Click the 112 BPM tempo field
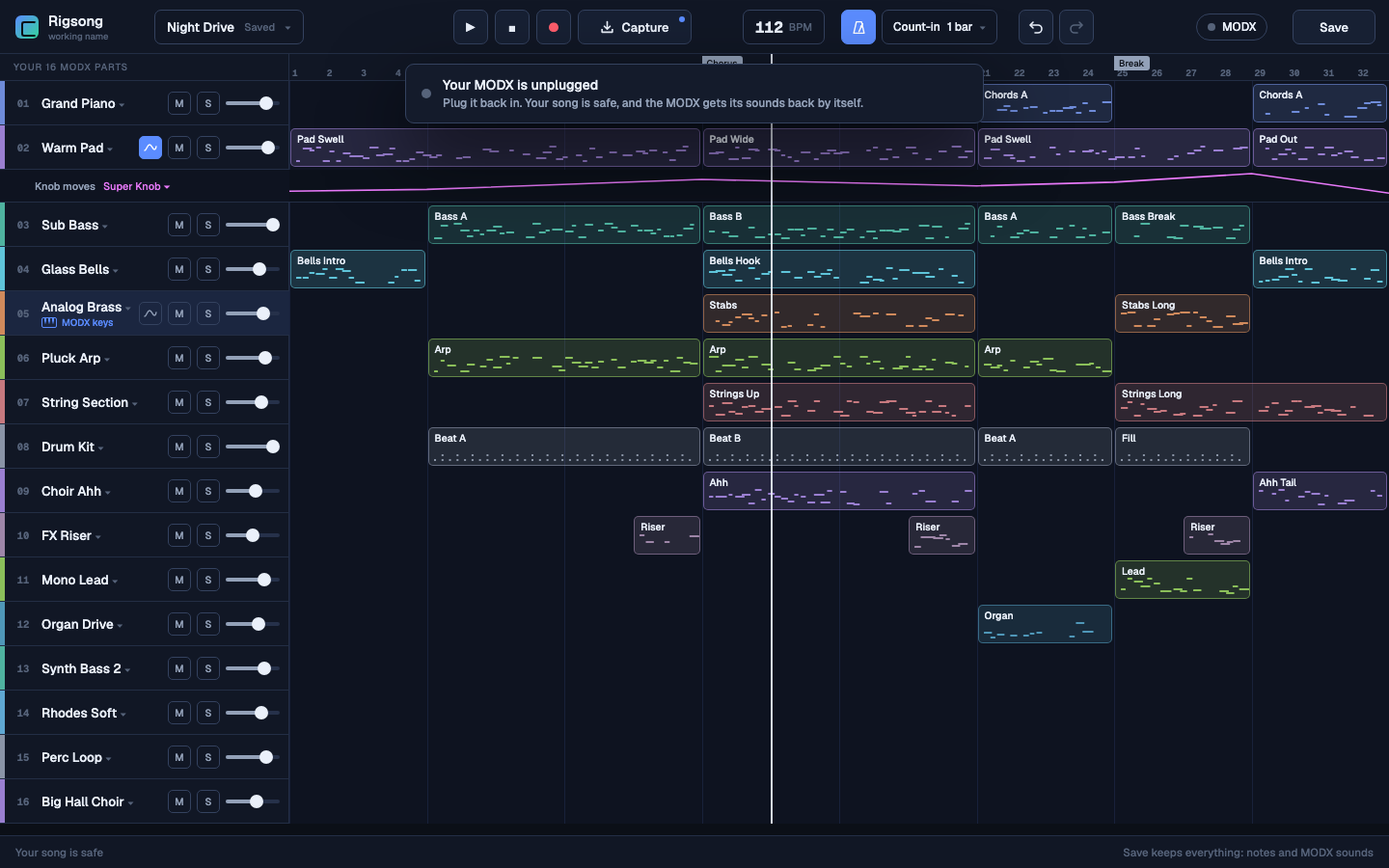Screen dimensions: 1389x868 pyautogui.click(x=783, y=27)
